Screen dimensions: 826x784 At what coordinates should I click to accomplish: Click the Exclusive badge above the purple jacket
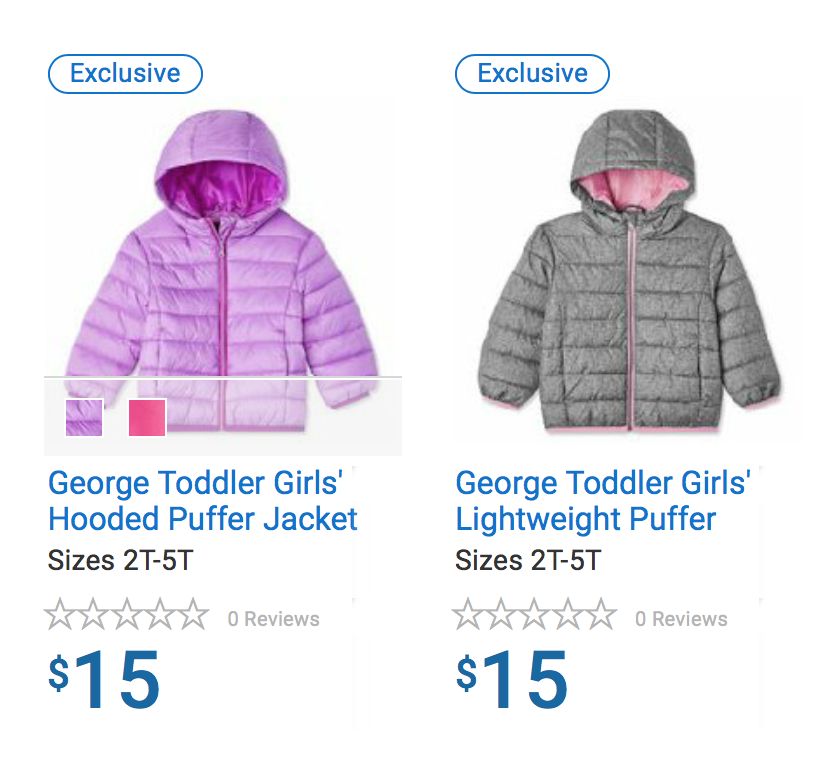click(x=125, y=74)
